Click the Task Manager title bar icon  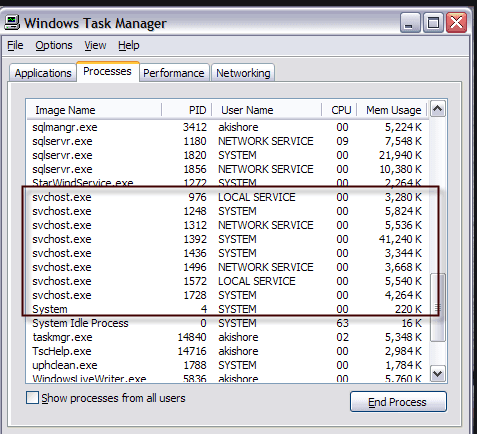pyautogui.click(x=12, y=23)
